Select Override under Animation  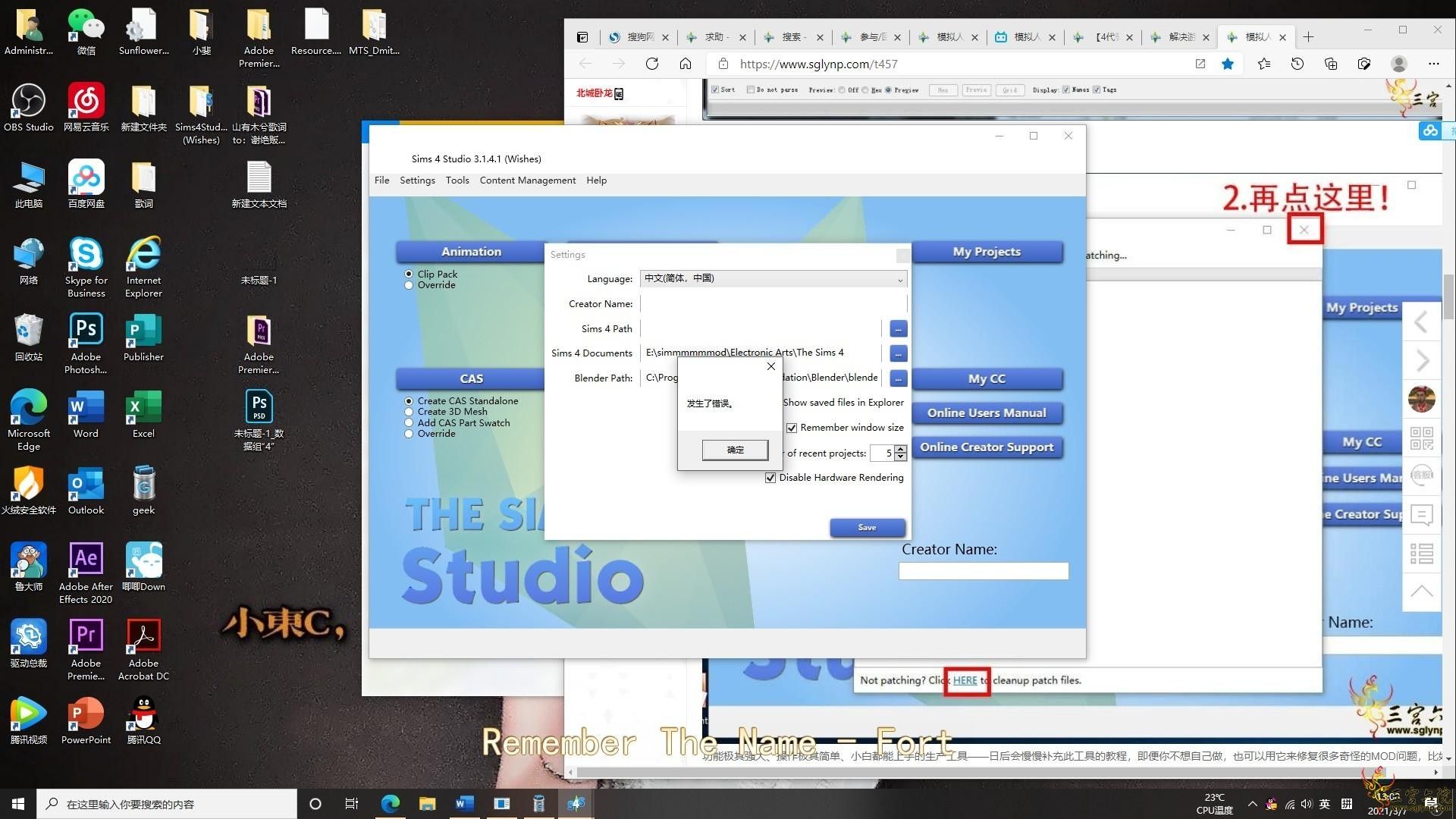click(409, 285)
